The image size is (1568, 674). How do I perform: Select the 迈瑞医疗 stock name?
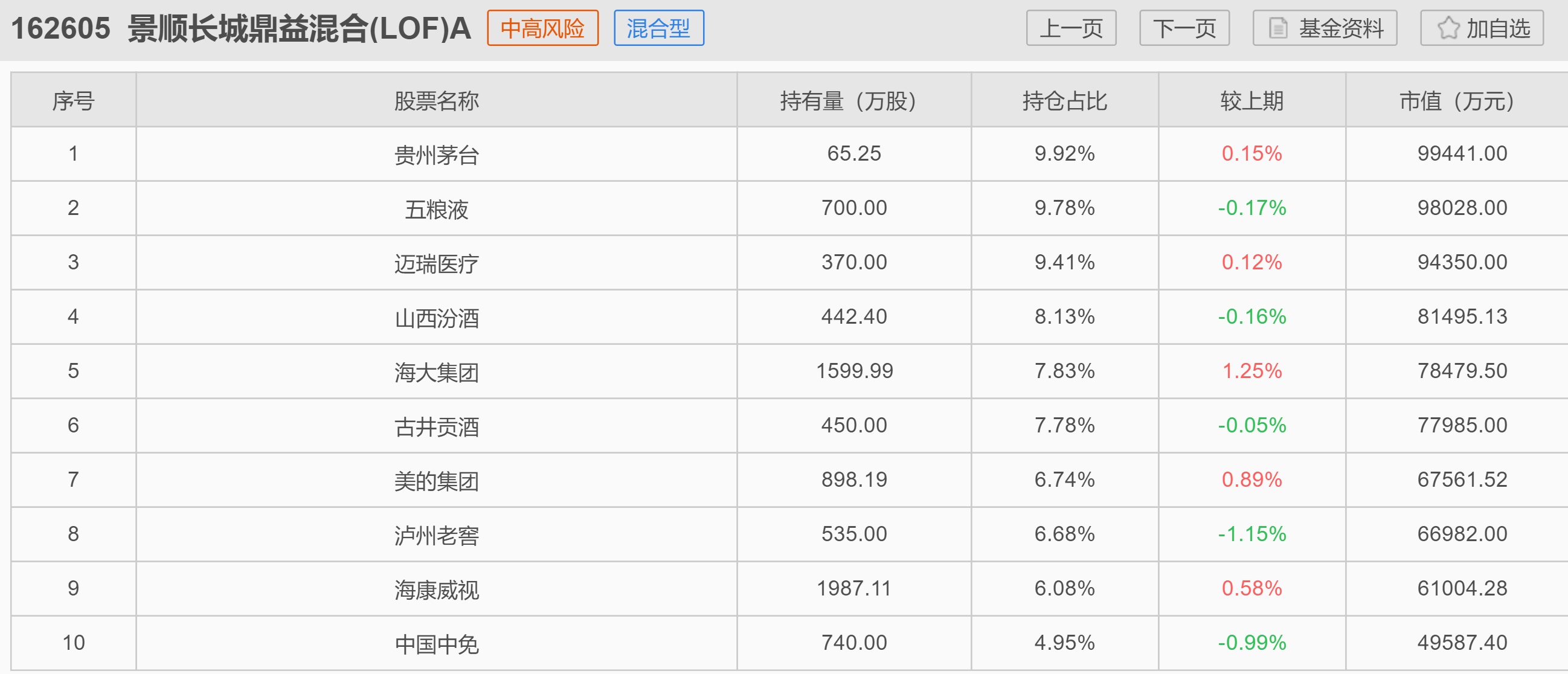coord(437,263)
